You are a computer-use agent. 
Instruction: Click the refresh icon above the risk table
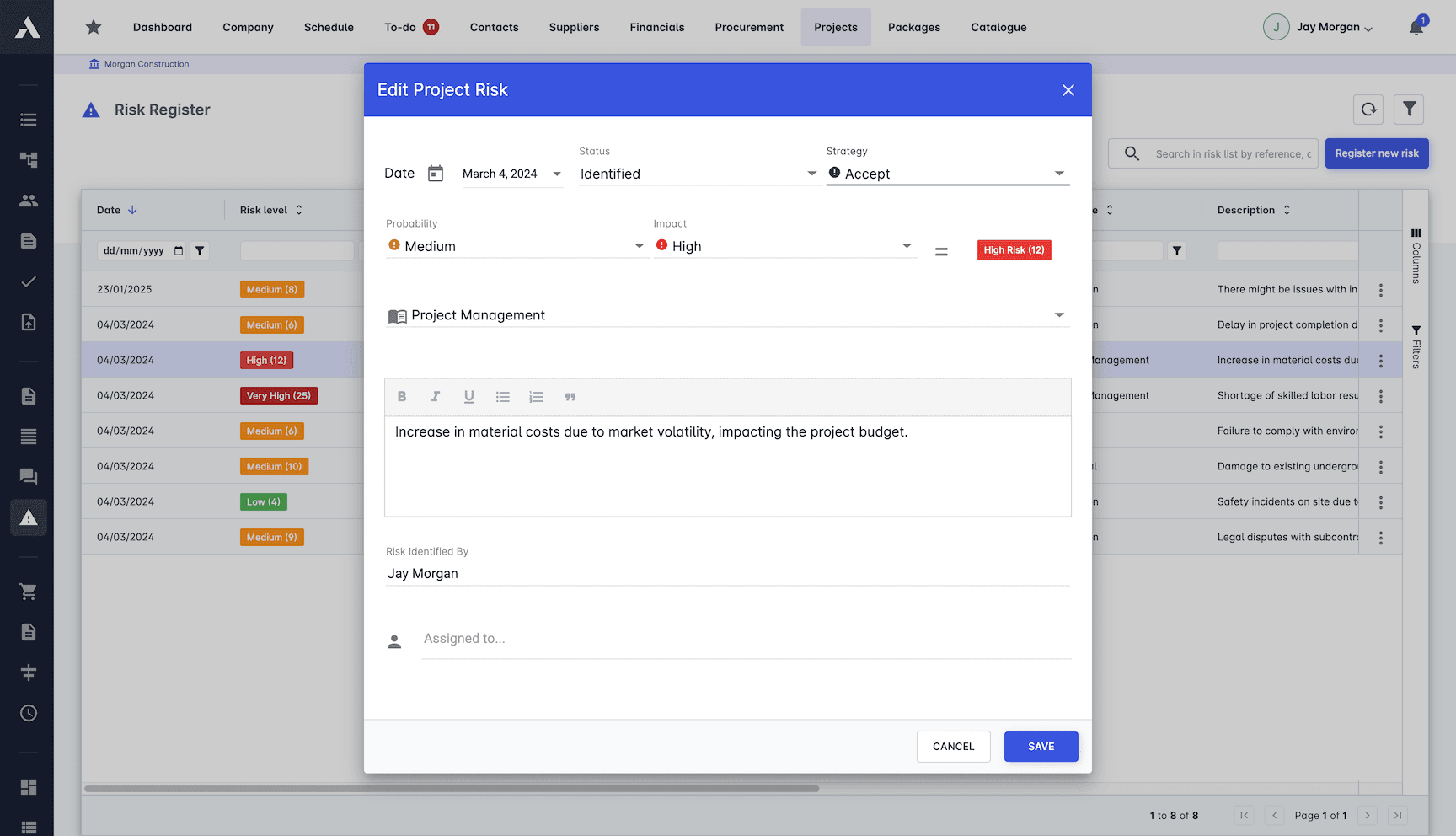1368,110
